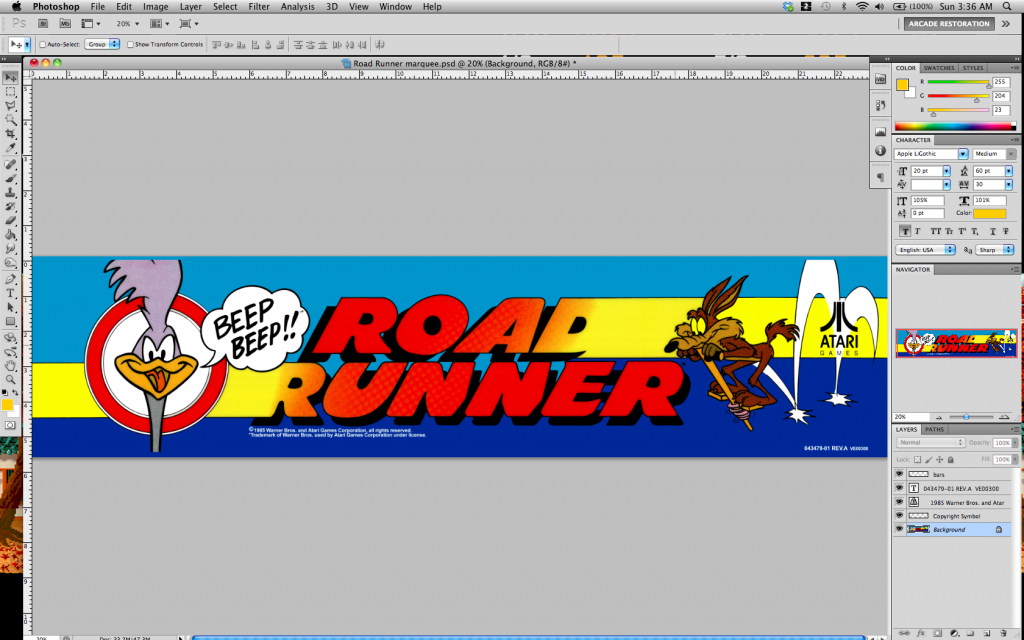
Task: Select the Lasso tool in the toolbar
Action: 11,105
